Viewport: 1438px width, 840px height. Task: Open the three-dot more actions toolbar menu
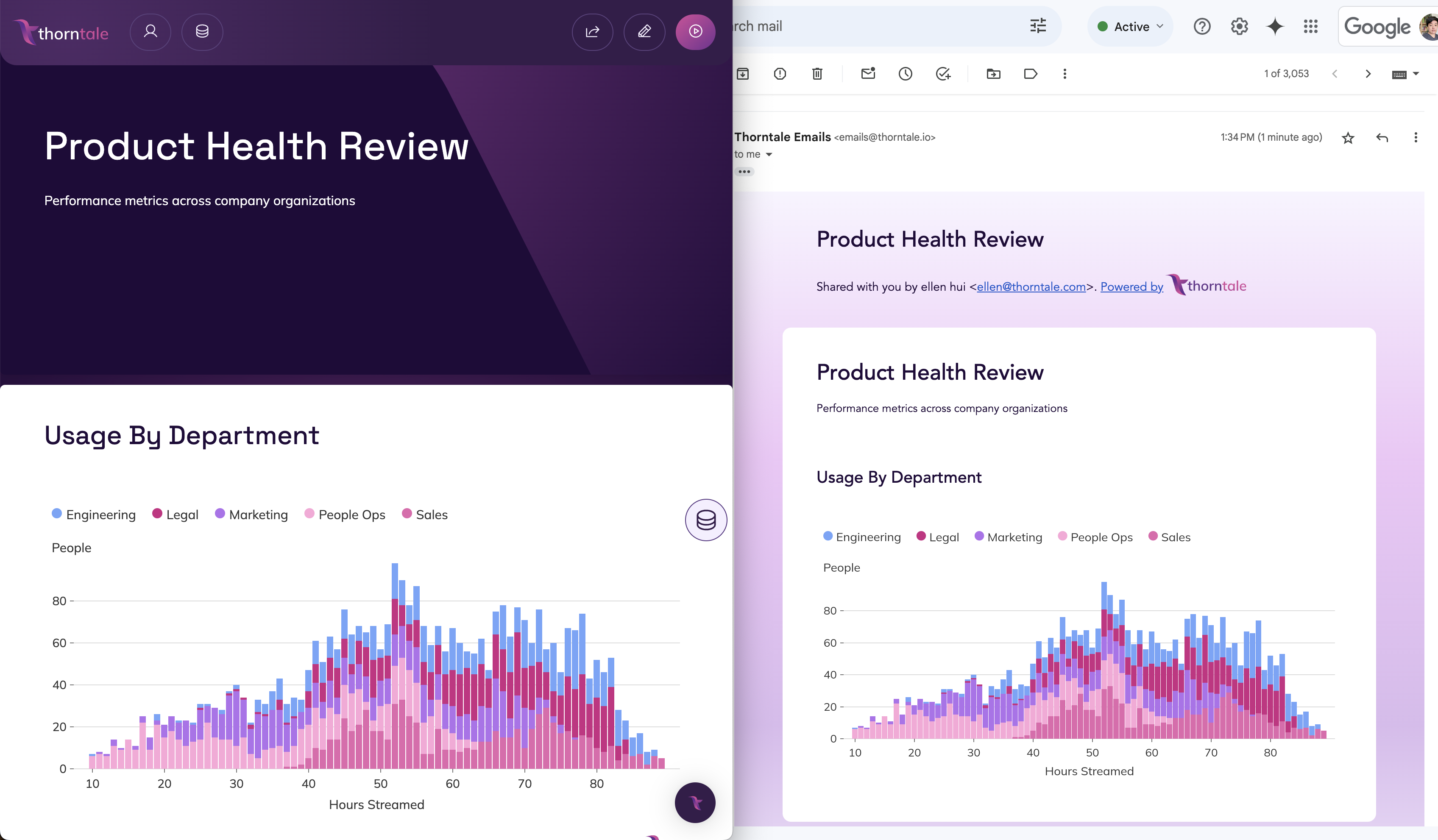pyautogui.click(x=1064, y=74)
